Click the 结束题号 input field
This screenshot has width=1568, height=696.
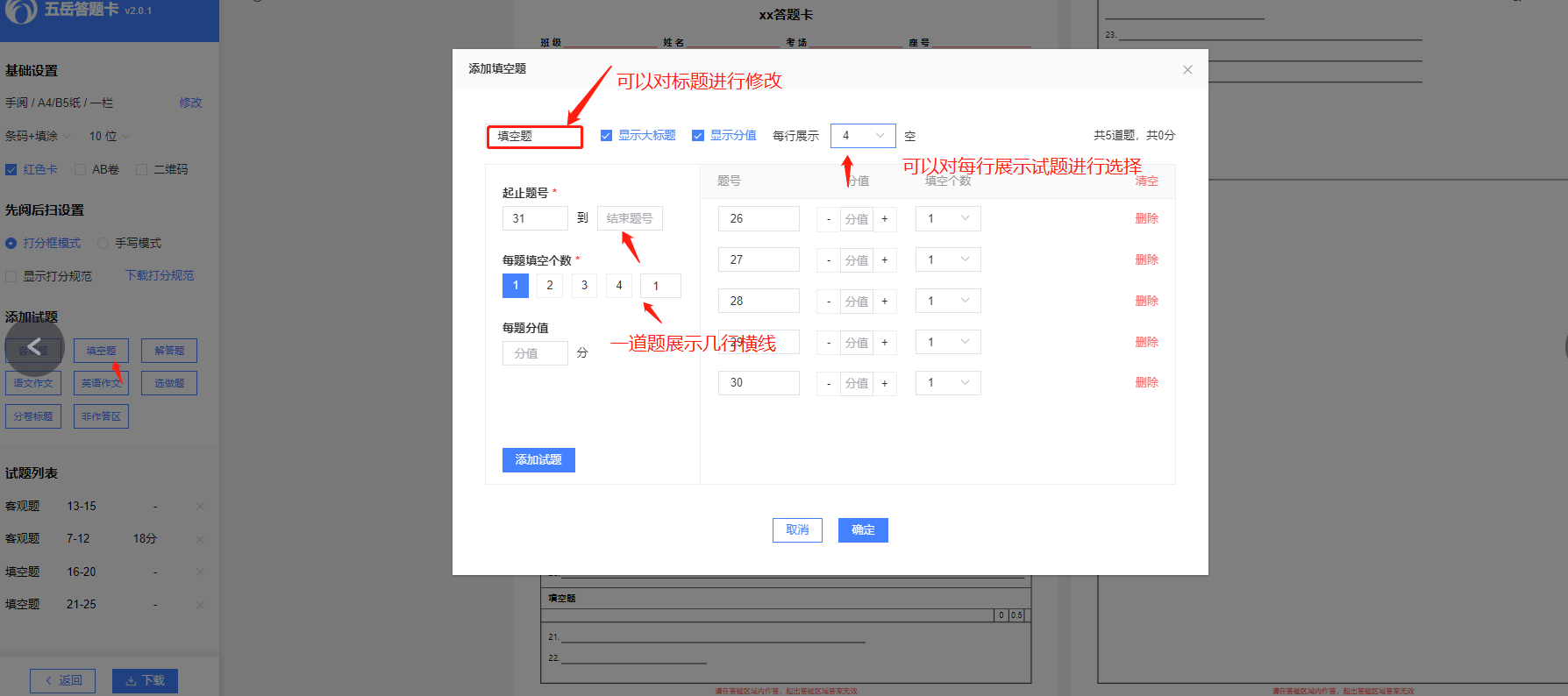tap(630, 218)
